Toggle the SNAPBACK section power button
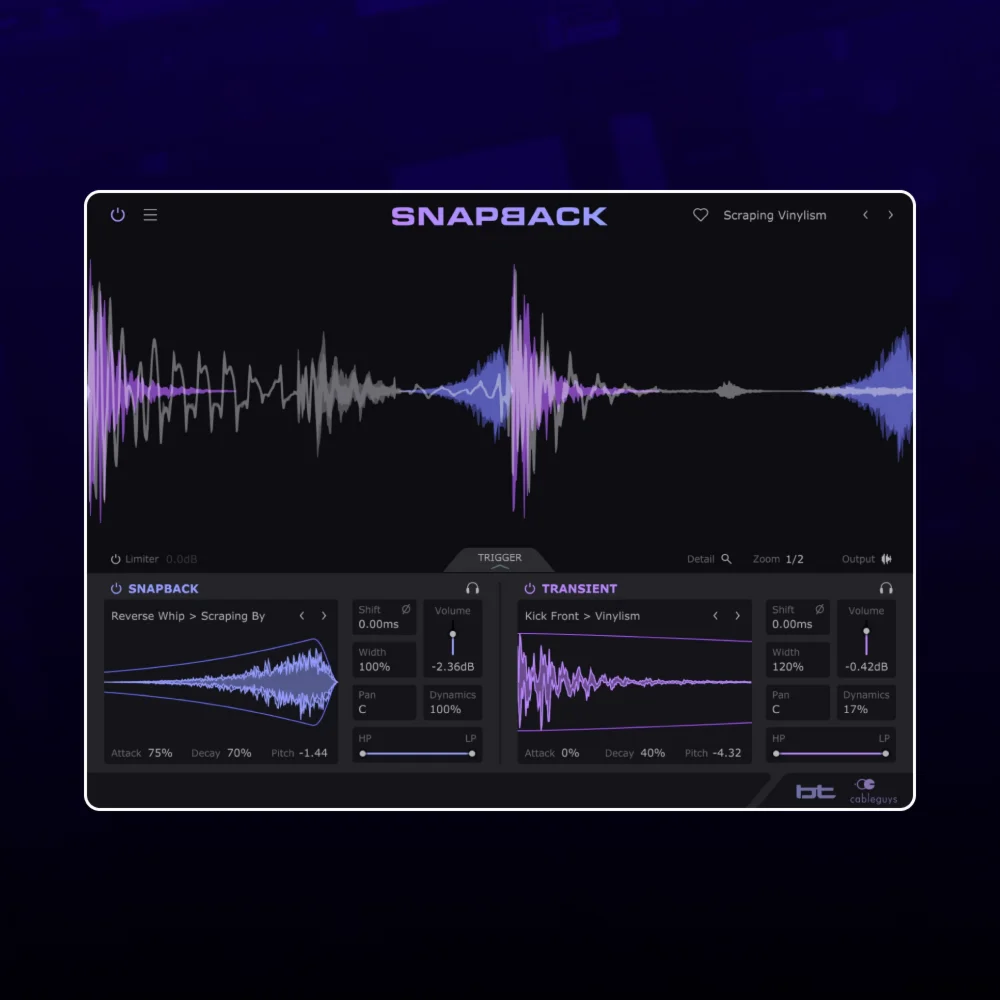 pos(116,589)
